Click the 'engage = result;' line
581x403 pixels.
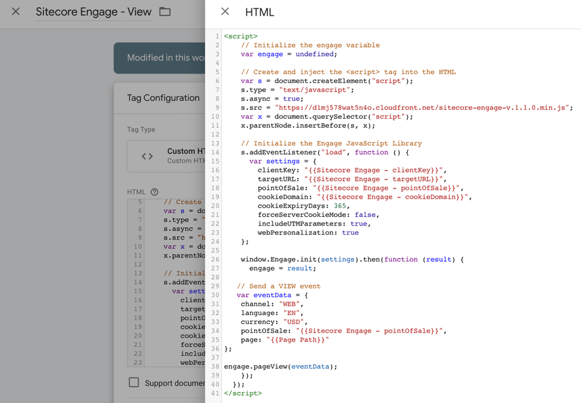pyautogui.click(x=282, y=269)
